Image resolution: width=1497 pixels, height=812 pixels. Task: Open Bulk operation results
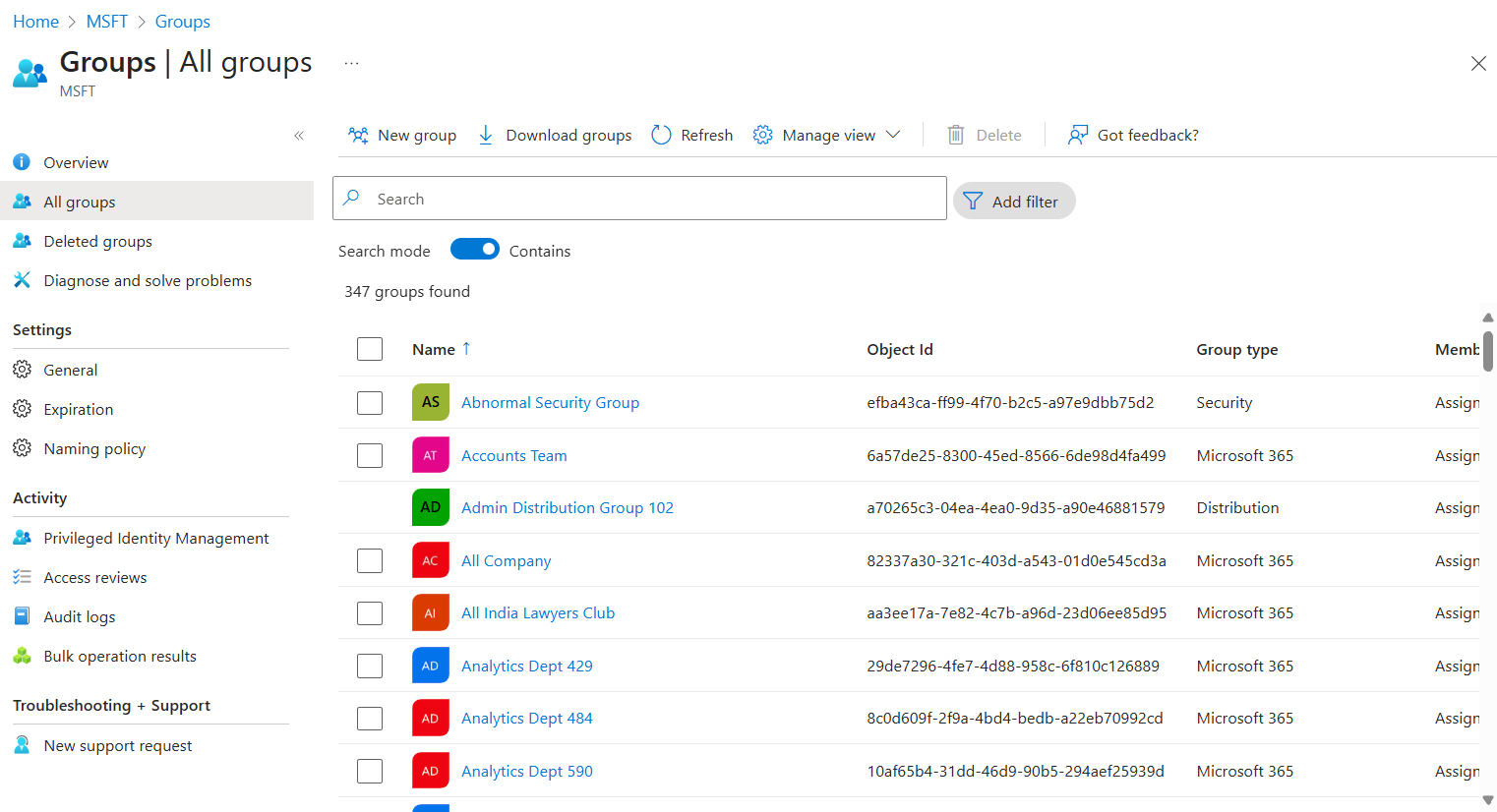119,656
